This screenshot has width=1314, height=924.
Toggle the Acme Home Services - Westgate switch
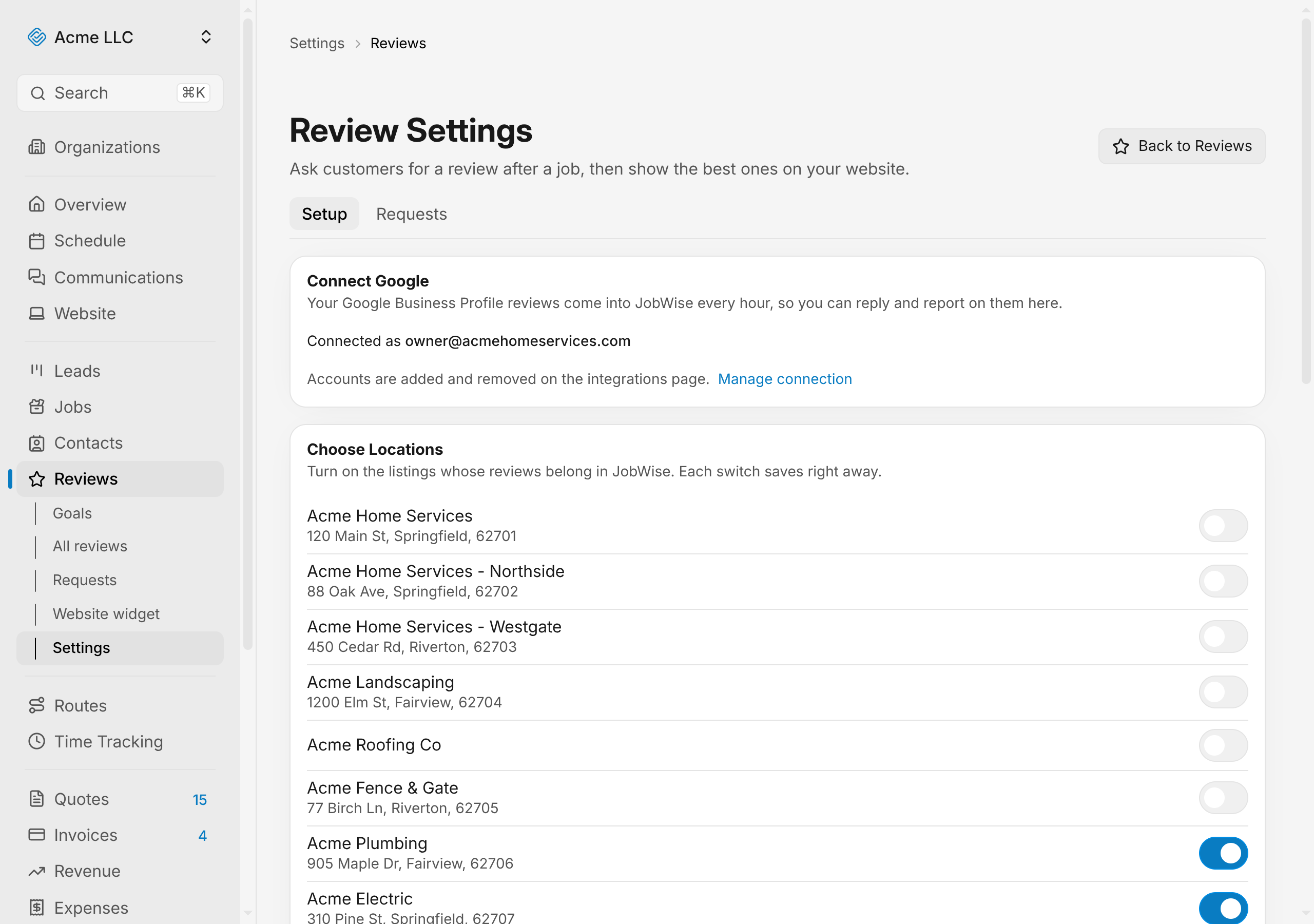tap(1223, 637)
